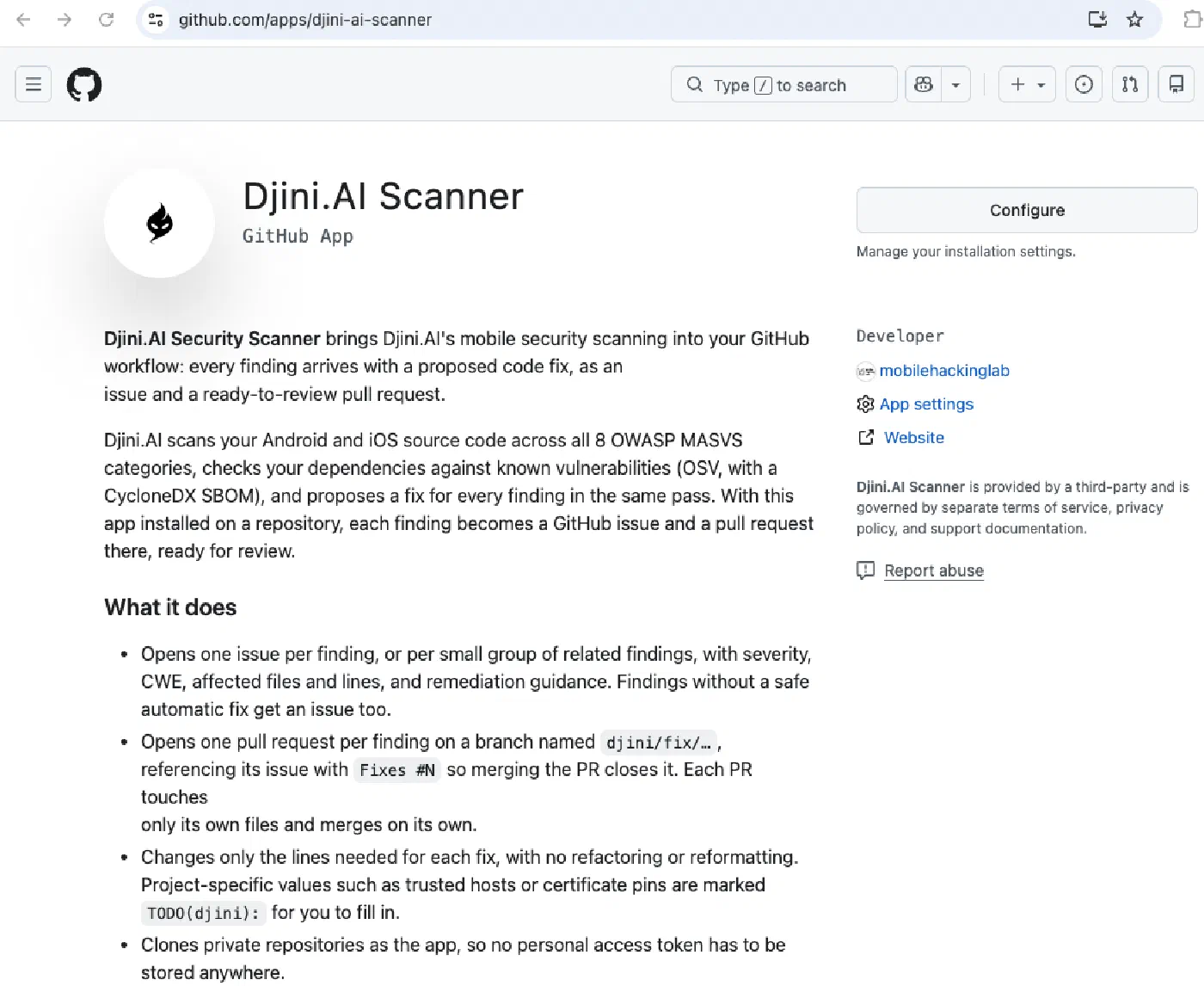
Task: Open the Pull requests icon in header
Action: (x=1130, y=84)
